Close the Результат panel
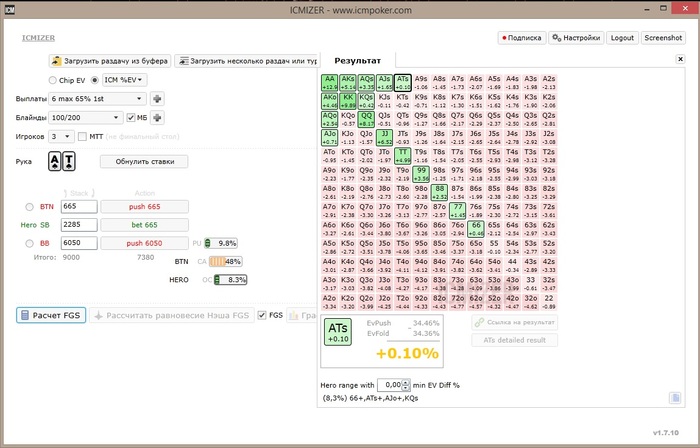Viewport: 700px width, 448px height. (680, 59)
